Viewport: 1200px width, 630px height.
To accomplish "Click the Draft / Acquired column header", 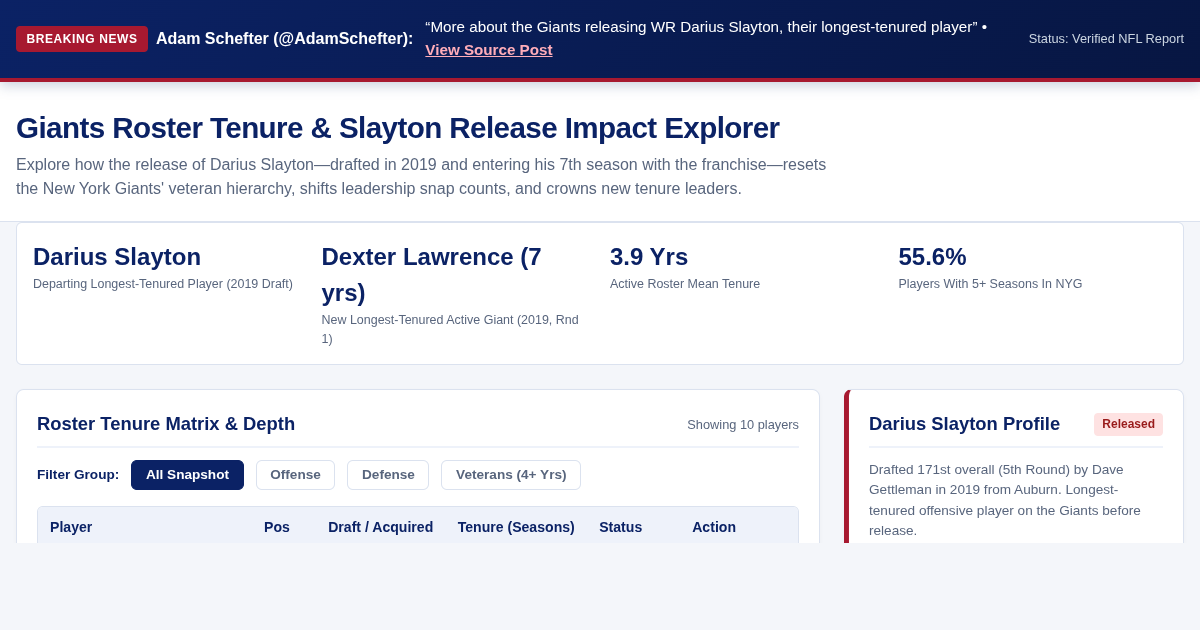I will (x=380, y=527).
